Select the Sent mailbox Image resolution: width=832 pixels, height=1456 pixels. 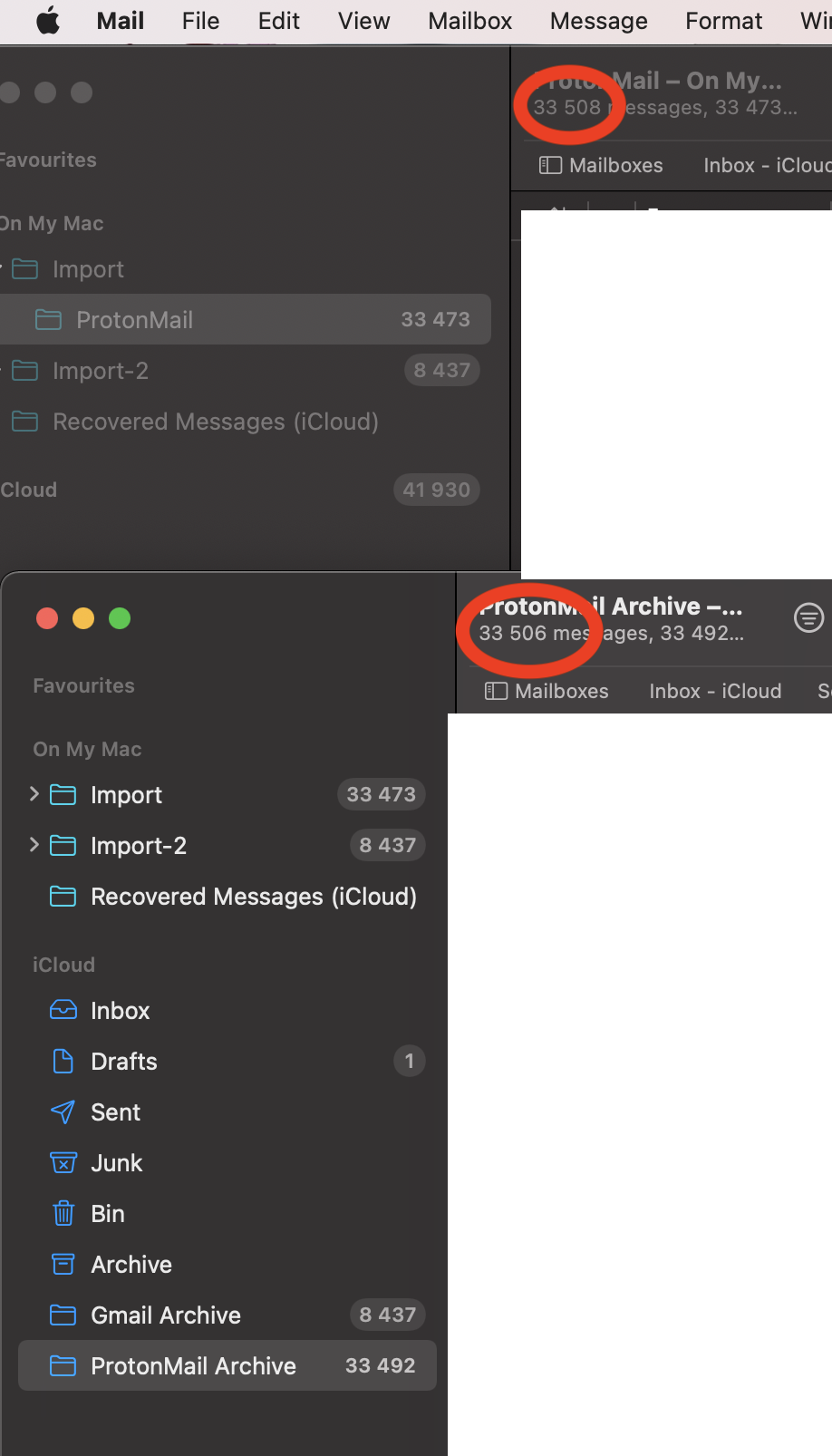tap(227, 1112)
